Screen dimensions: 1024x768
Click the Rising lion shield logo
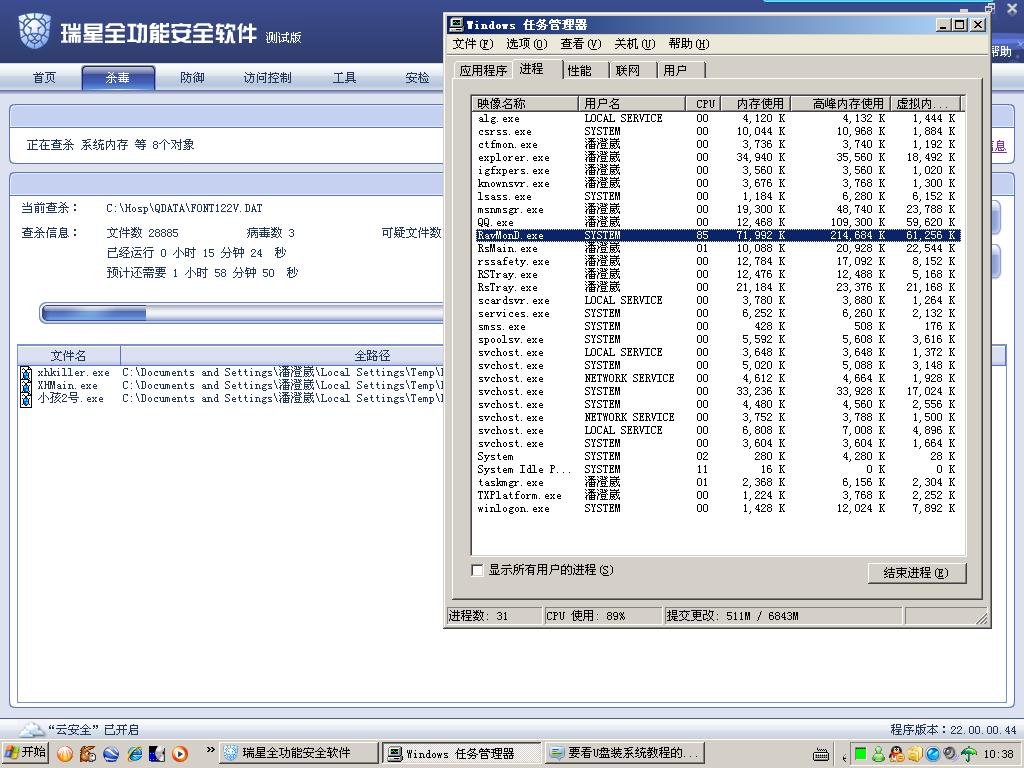[35, 31]
